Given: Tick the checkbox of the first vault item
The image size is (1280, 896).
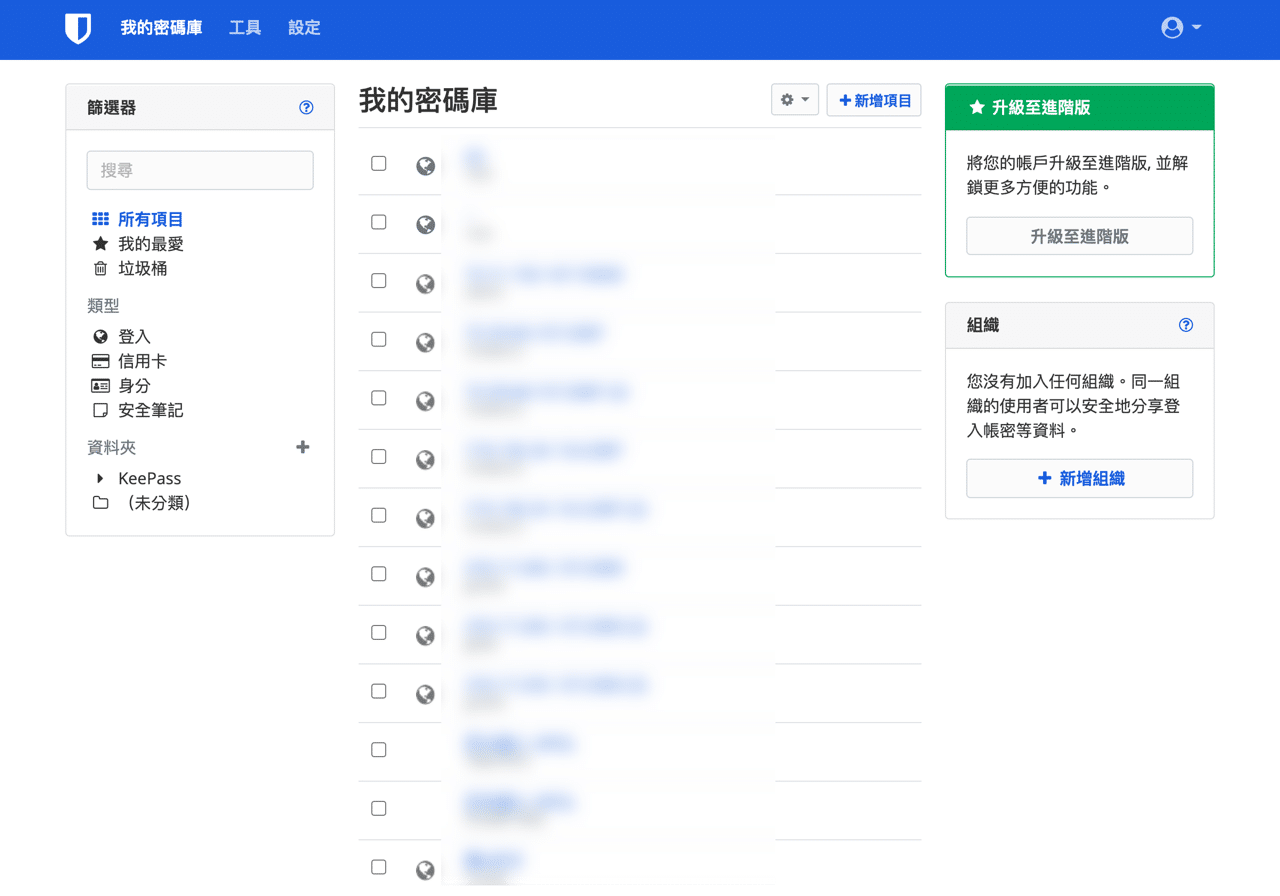Looking at the screenshot, I should 379,163.
